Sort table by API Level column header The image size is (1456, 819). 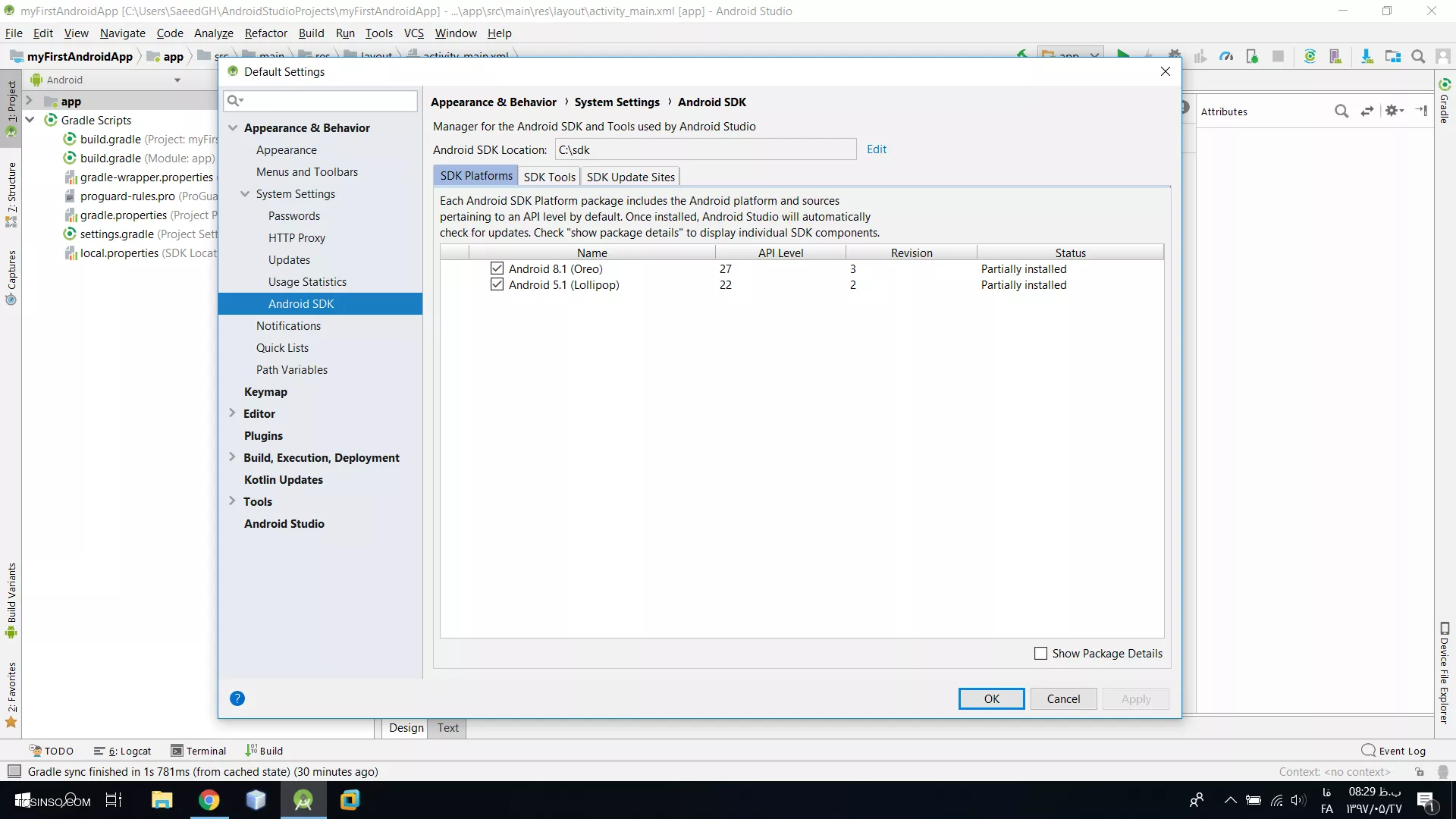pyautogui.click(x=780, y=253)
